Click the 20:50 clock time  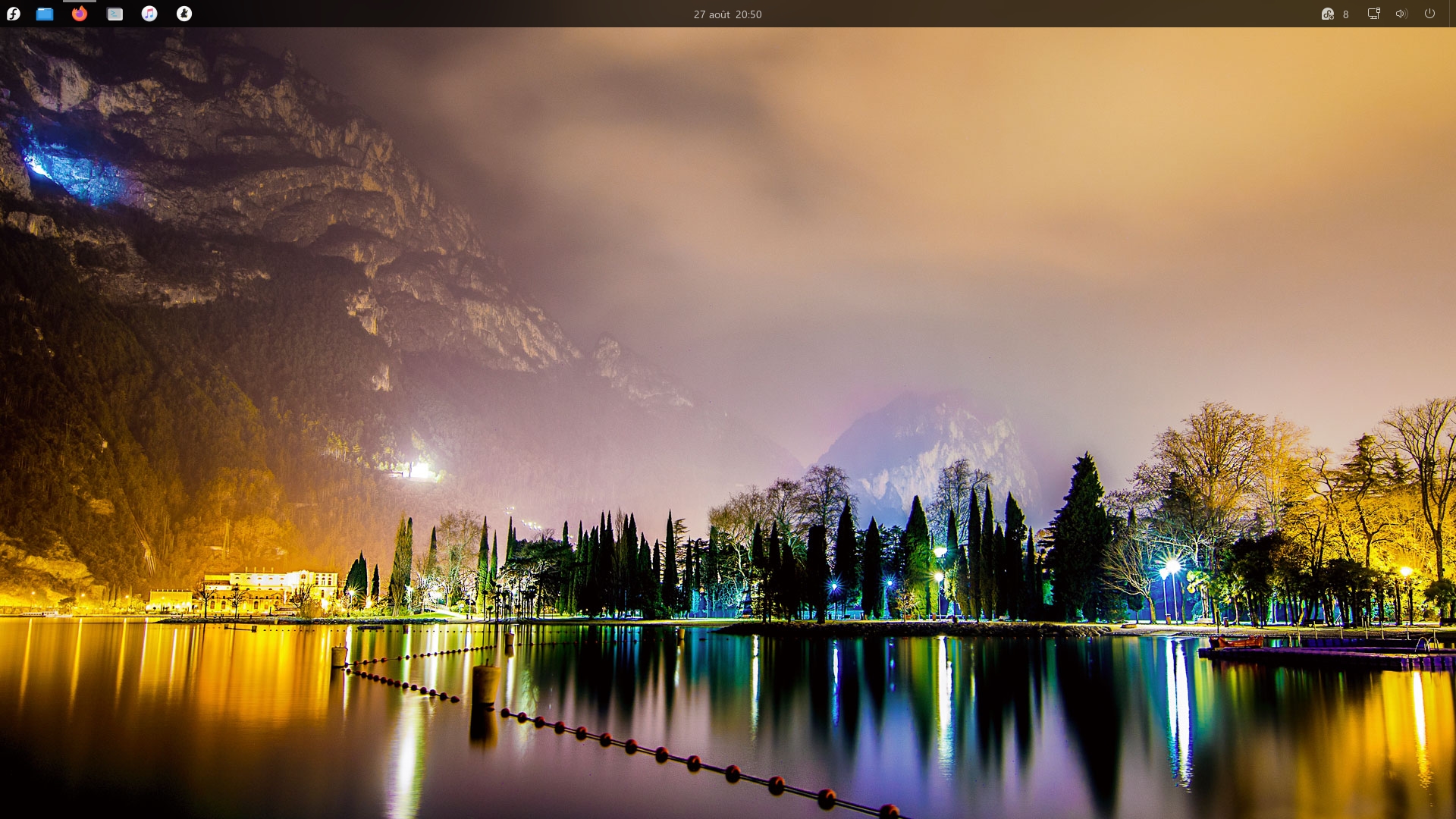coord(748,14)
